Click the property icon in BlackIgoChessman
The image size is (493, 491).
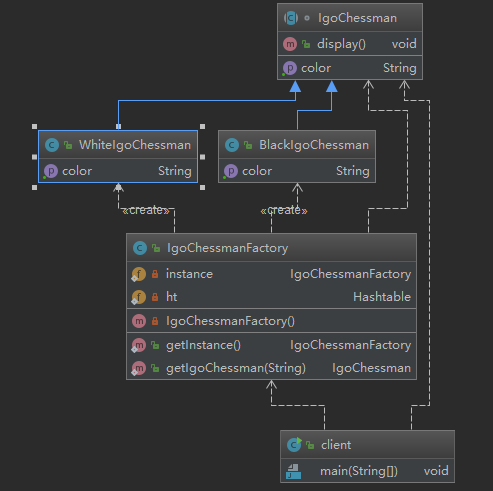(x=231, y=171)
